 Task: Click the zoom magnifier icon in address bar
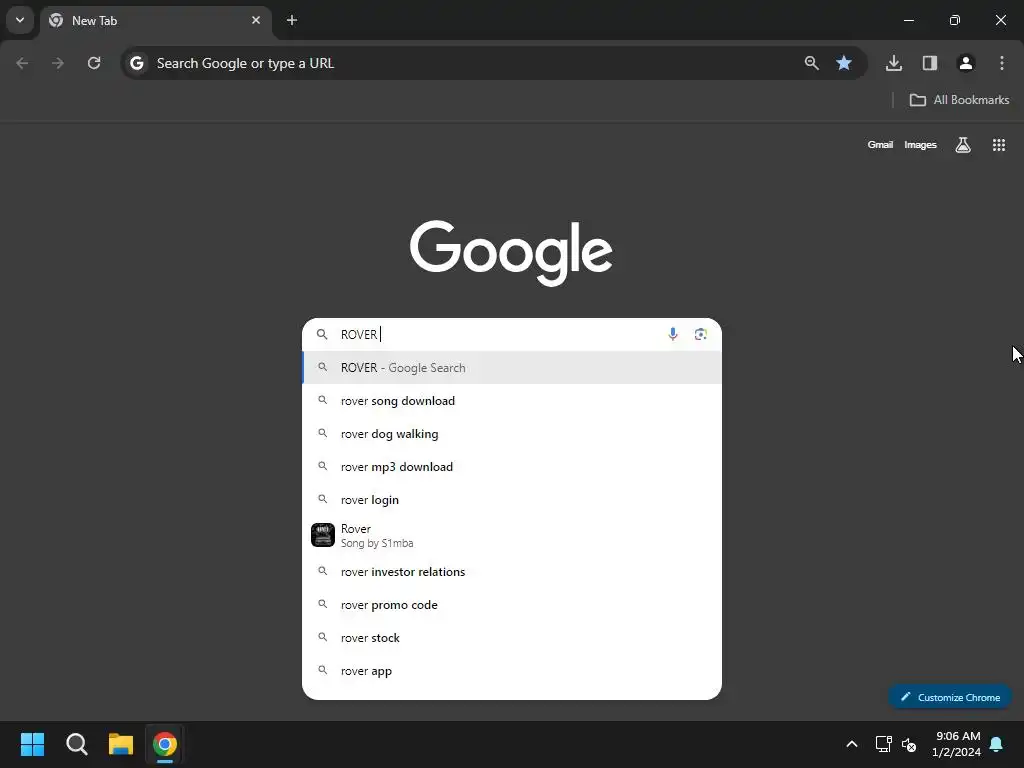[x=812, y=63]
